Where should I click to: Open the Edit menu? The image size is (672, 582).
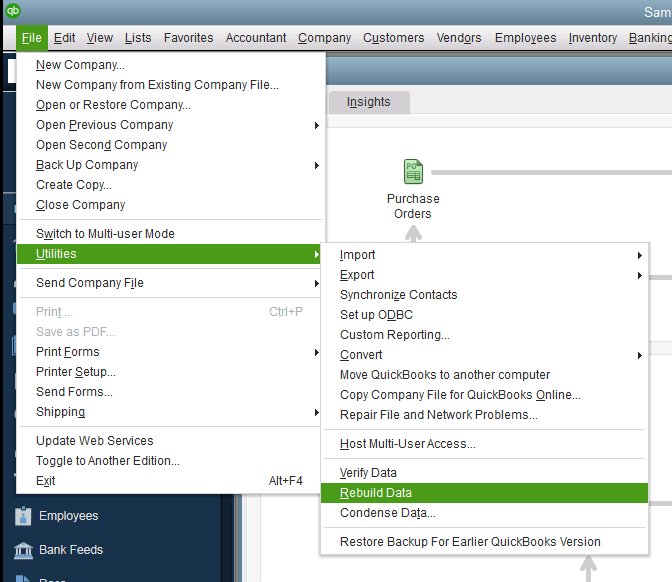64,38
